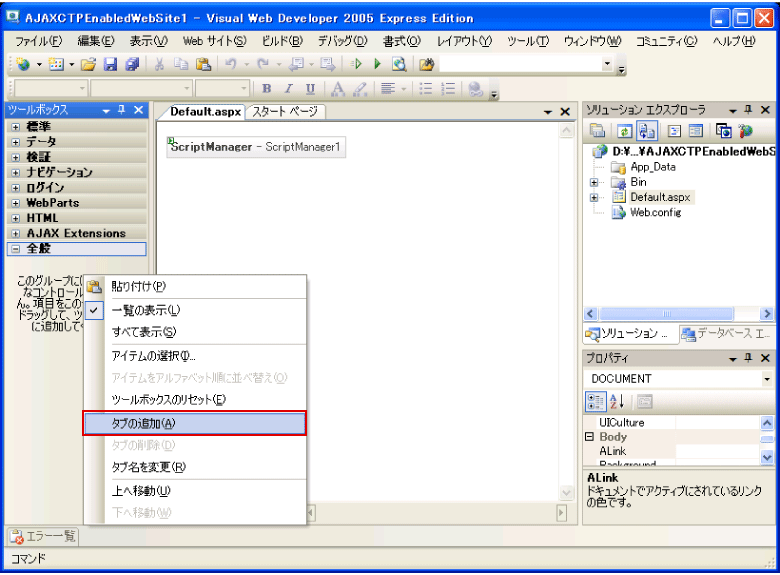Select App_Data folder in Solution Explorer
This screenshot has width=780, height=575.
[x=653, y=167]
